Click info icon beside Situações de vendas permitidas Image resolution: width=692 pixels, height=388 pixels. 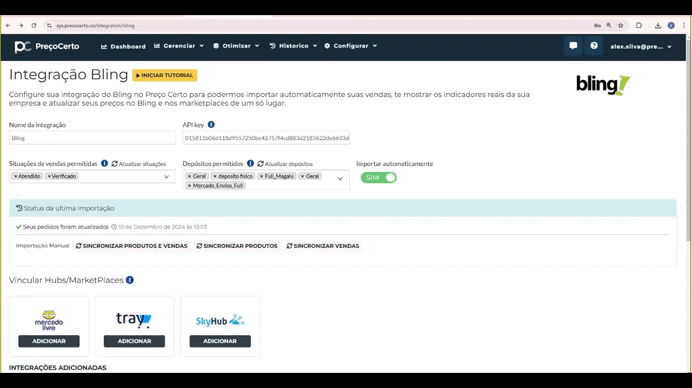point(104,163)
